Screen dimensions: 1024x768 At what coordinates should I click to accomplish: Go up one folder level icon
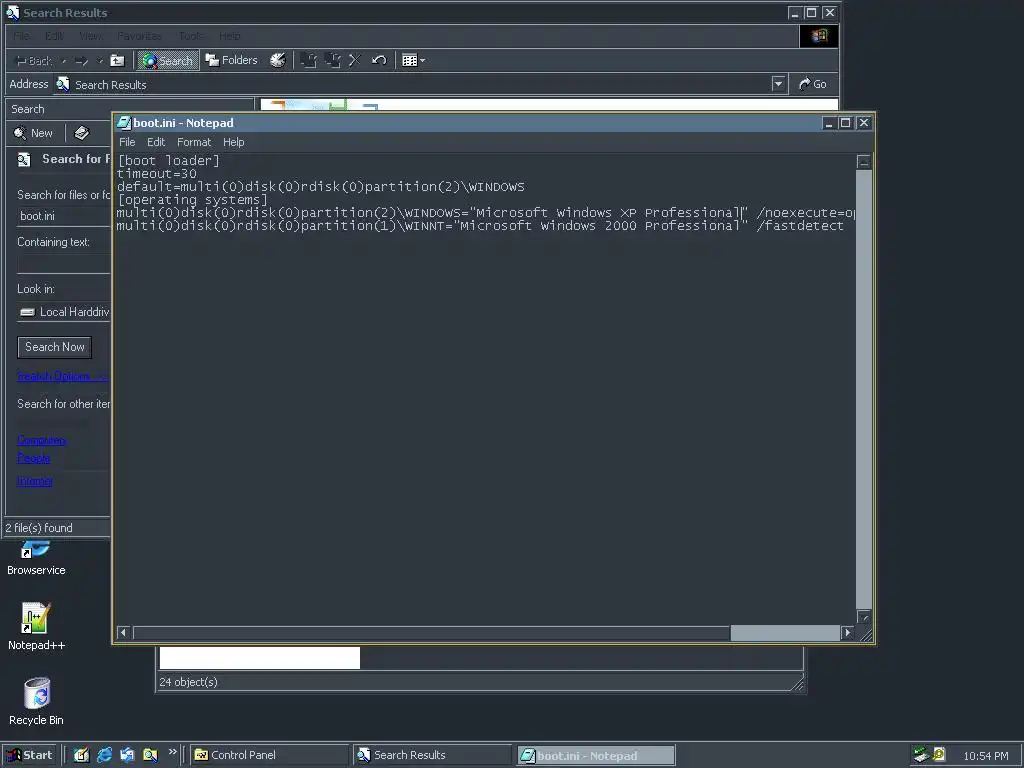pyautogui.click(x=118, y=61)
